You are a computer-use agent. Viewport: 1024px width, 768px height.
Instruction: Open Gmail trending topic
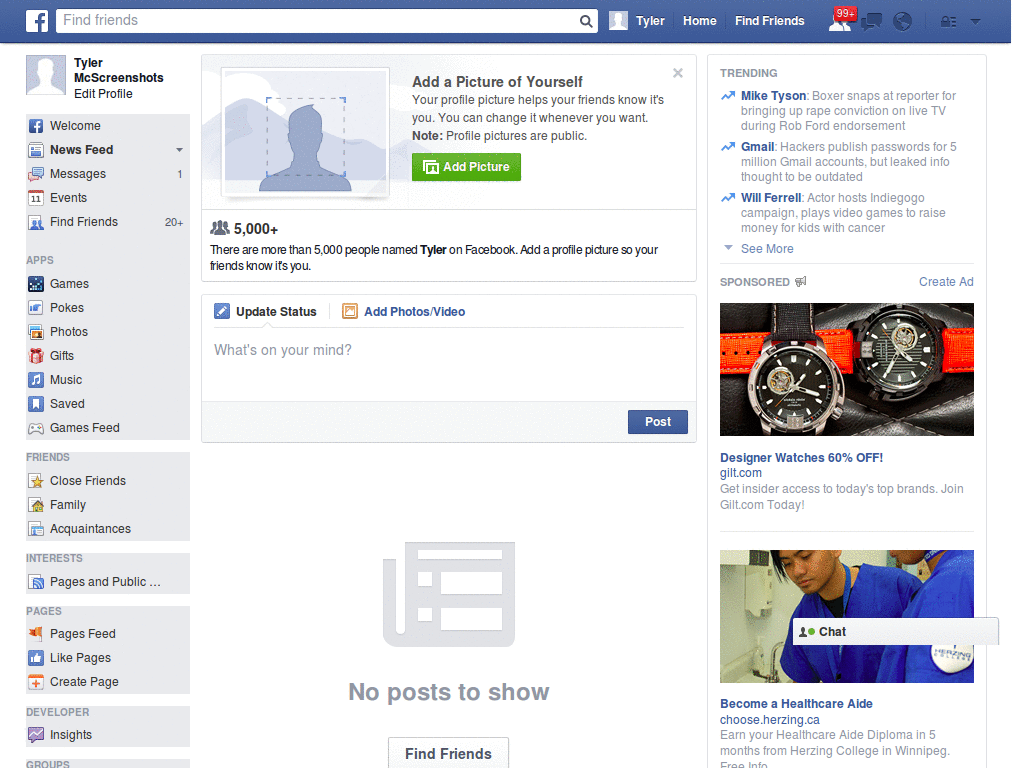[758, 147]
